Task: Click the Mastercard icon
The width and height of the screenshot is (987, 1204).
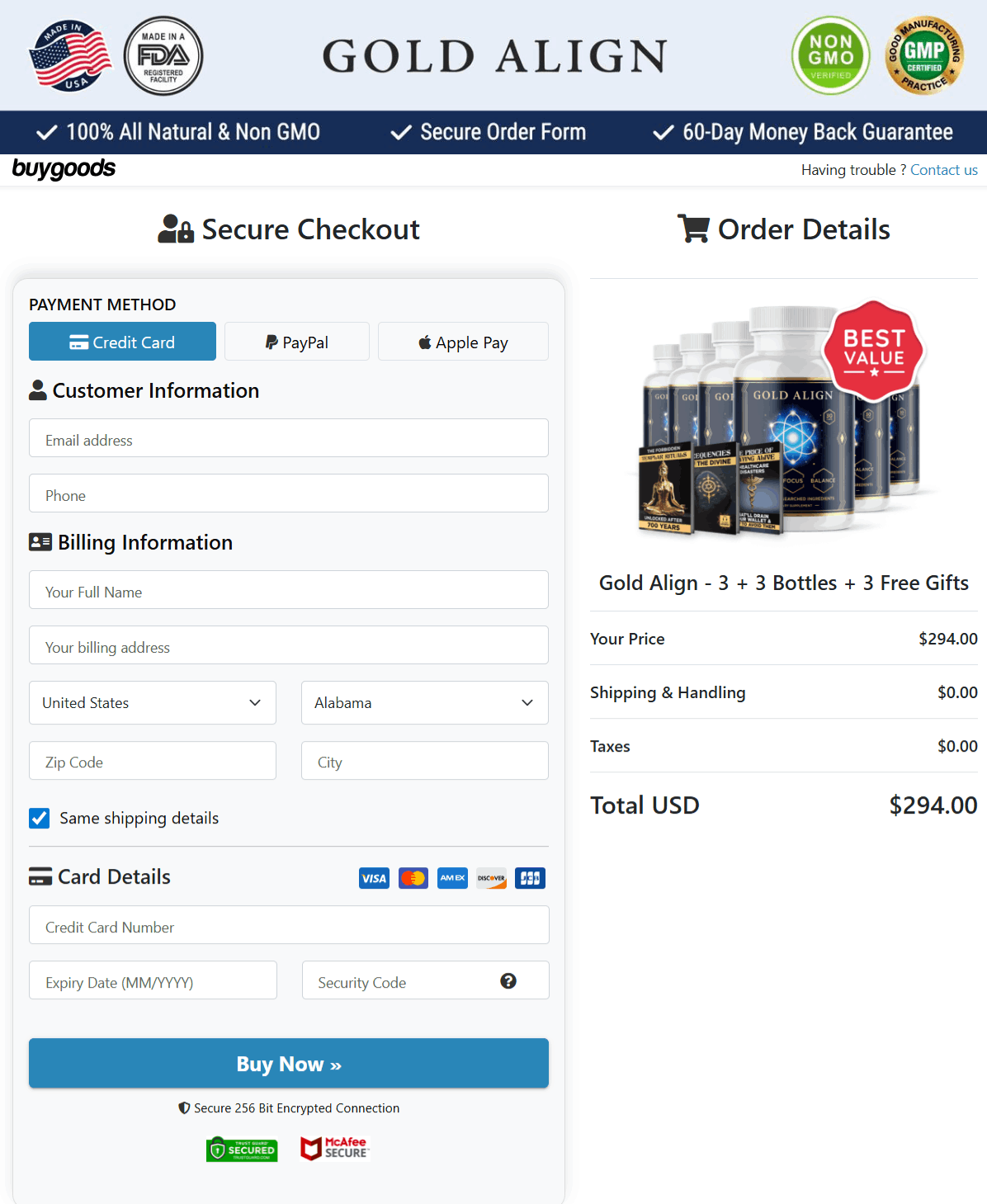Action: (x=413, y=878)
